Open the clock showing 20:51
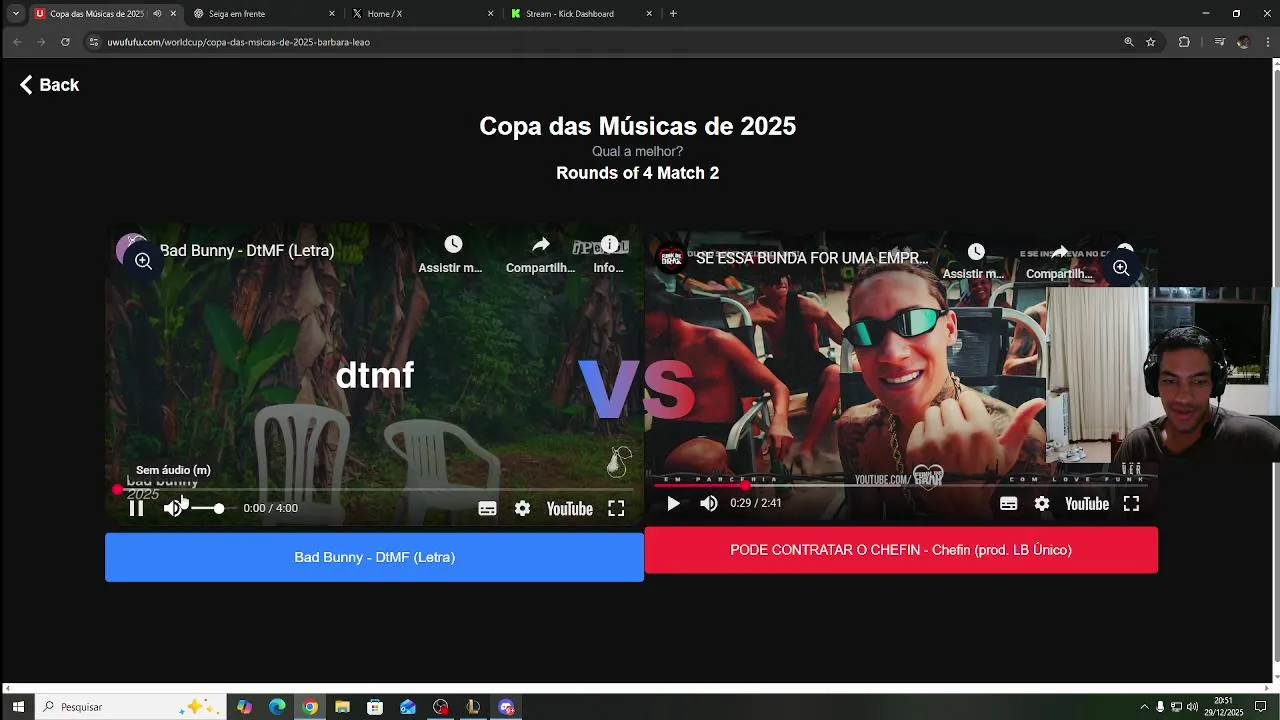This screenshot has width=1280, height=720. 1223,707
